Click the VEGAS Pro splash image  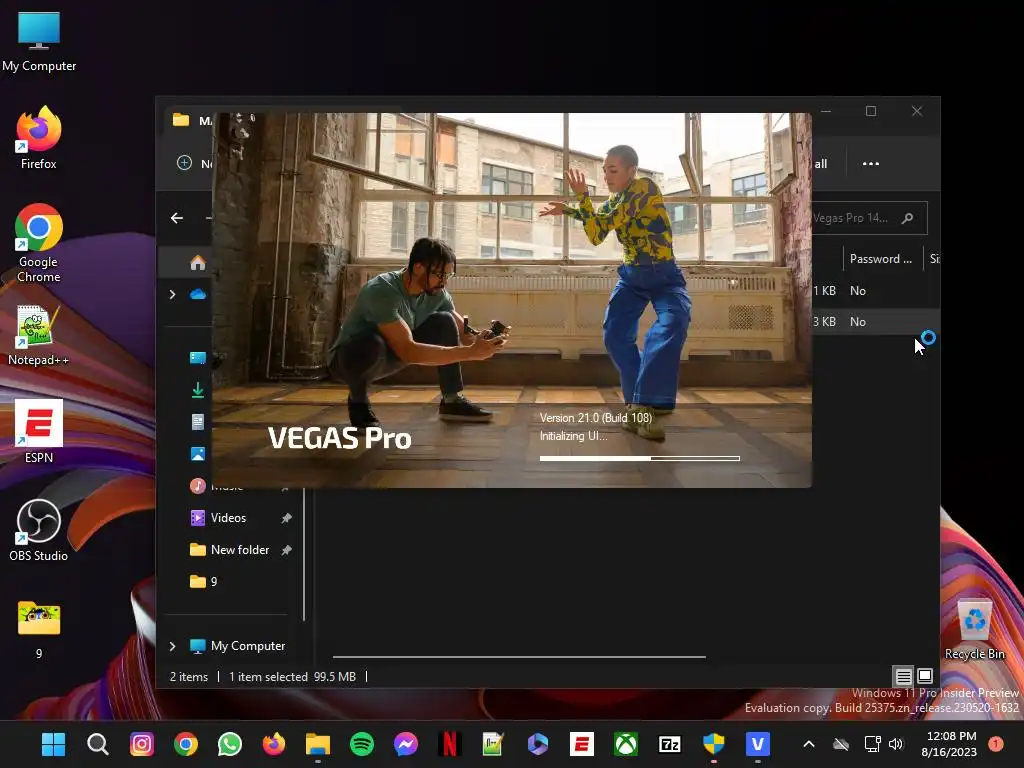(x=512, y=300)
